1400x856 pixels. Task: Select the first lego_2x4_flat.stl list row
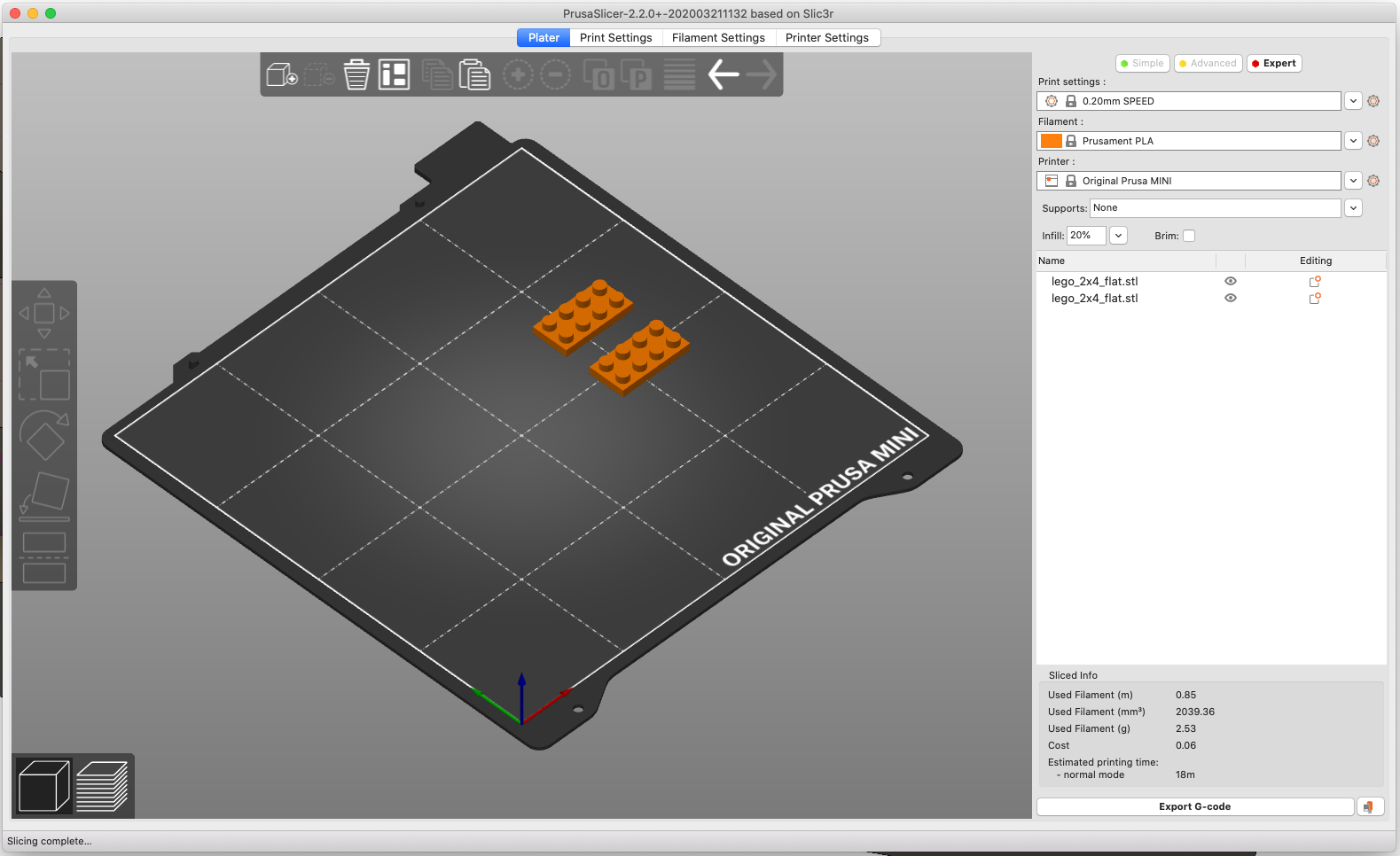(x=1211, y=281)
